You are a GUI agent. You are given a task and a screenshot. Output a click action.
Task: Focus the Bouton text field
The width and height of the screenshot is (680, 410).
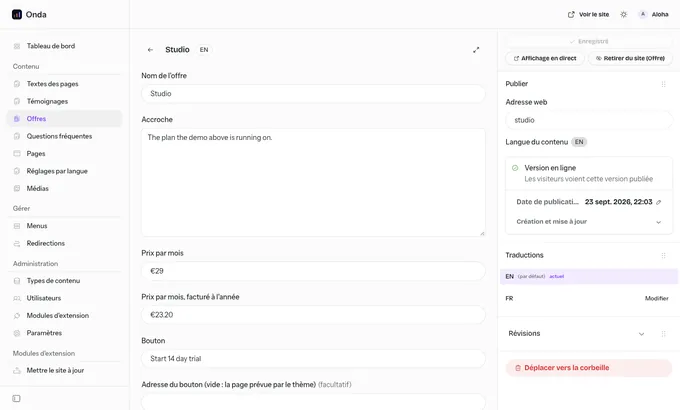313,359
